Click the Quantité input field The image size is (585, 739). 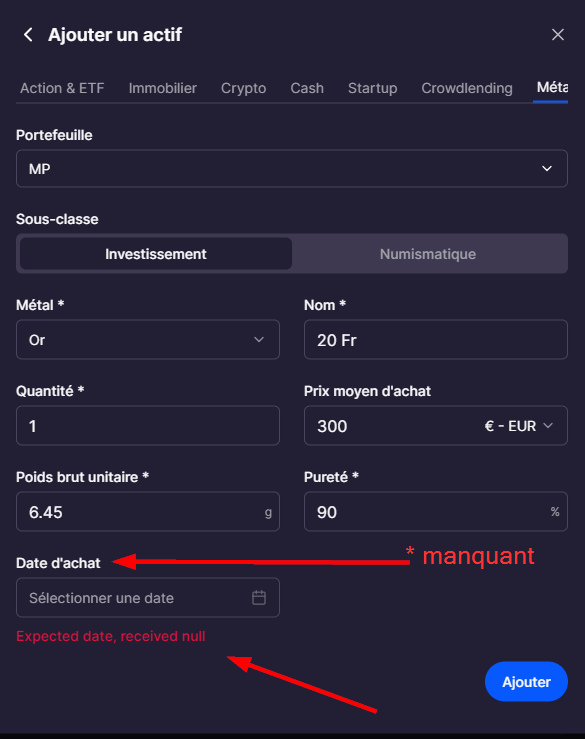point(148,426)
